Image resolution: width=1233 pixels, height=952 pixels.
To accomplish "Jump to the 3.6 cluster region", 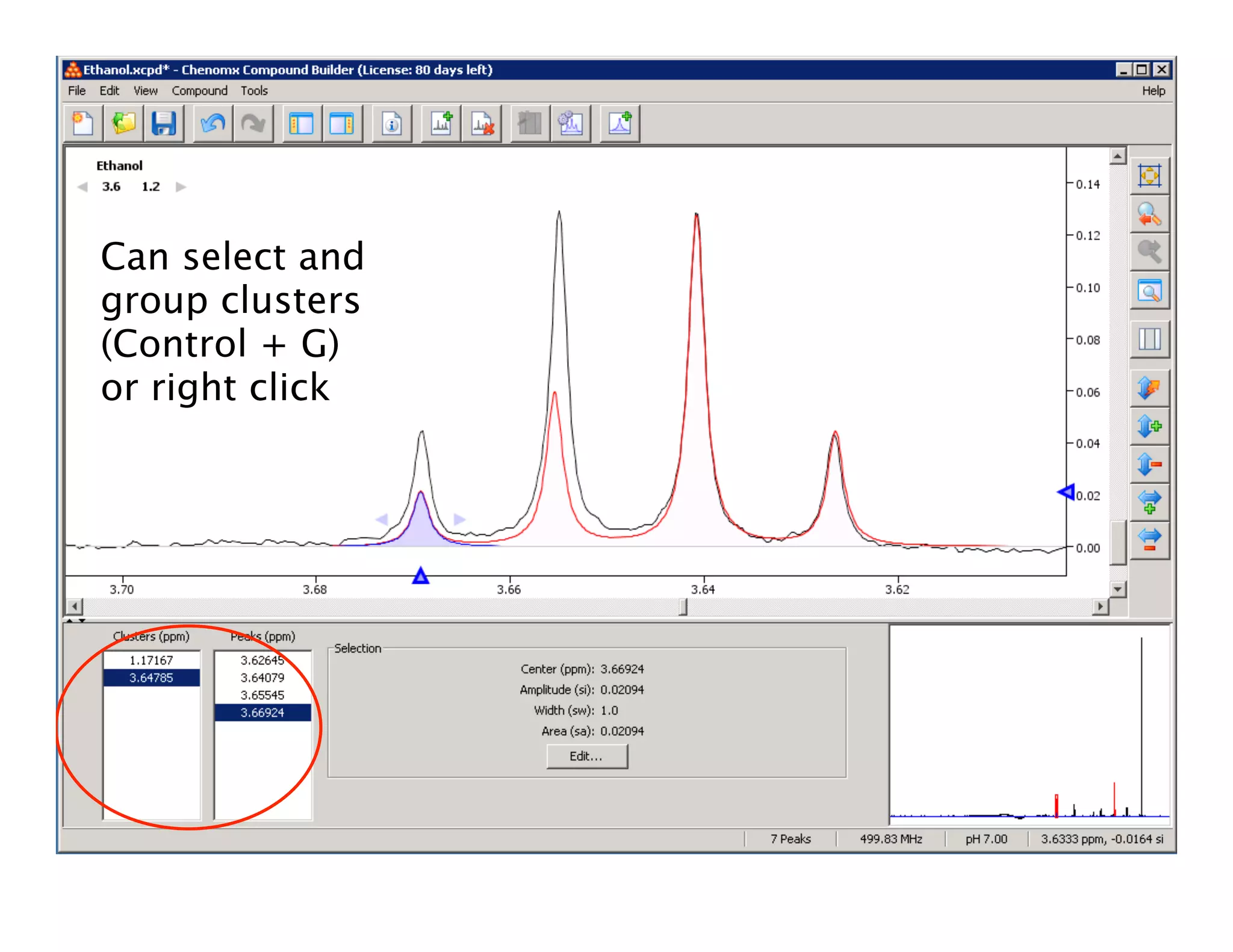I will [x=111, y=187].
